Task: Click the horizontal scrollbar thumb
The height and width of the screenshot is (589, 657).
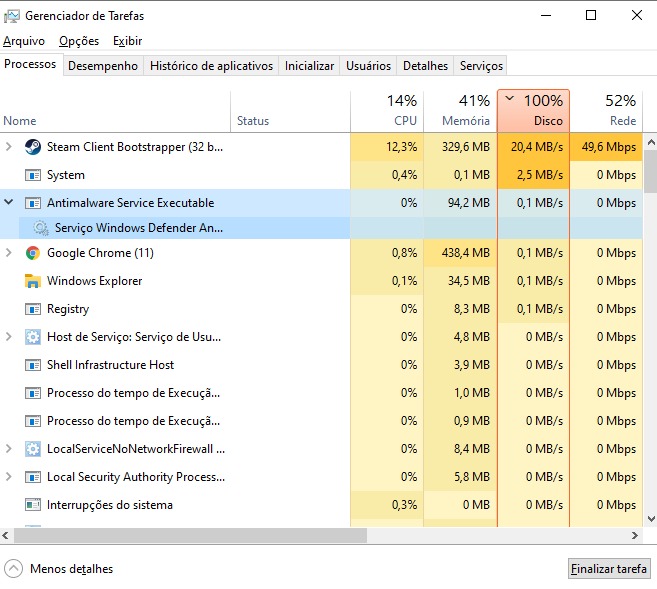Action: pos(190,535)
